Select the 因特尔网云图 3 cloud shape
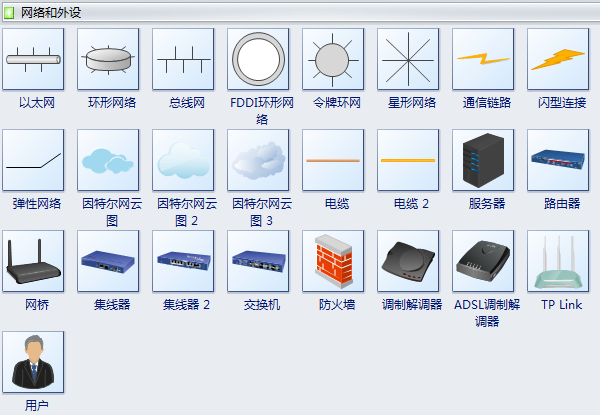600x415 pixels. (258, 160)
